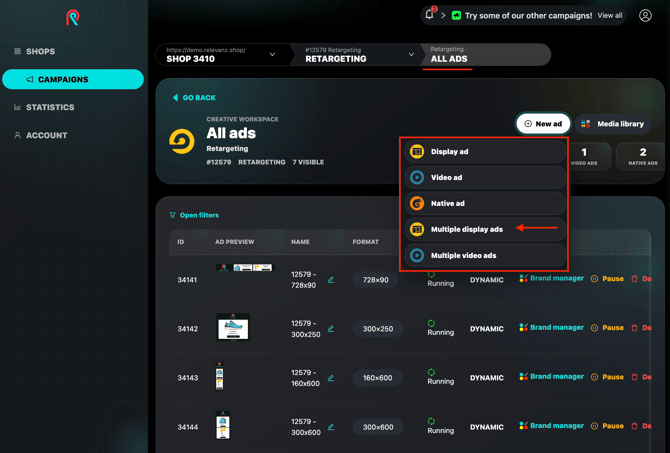Image resolution: width=670 pixels, height=453 pixels.
Task: Edit name of ad 34141
Action: [x=330, y=280]
